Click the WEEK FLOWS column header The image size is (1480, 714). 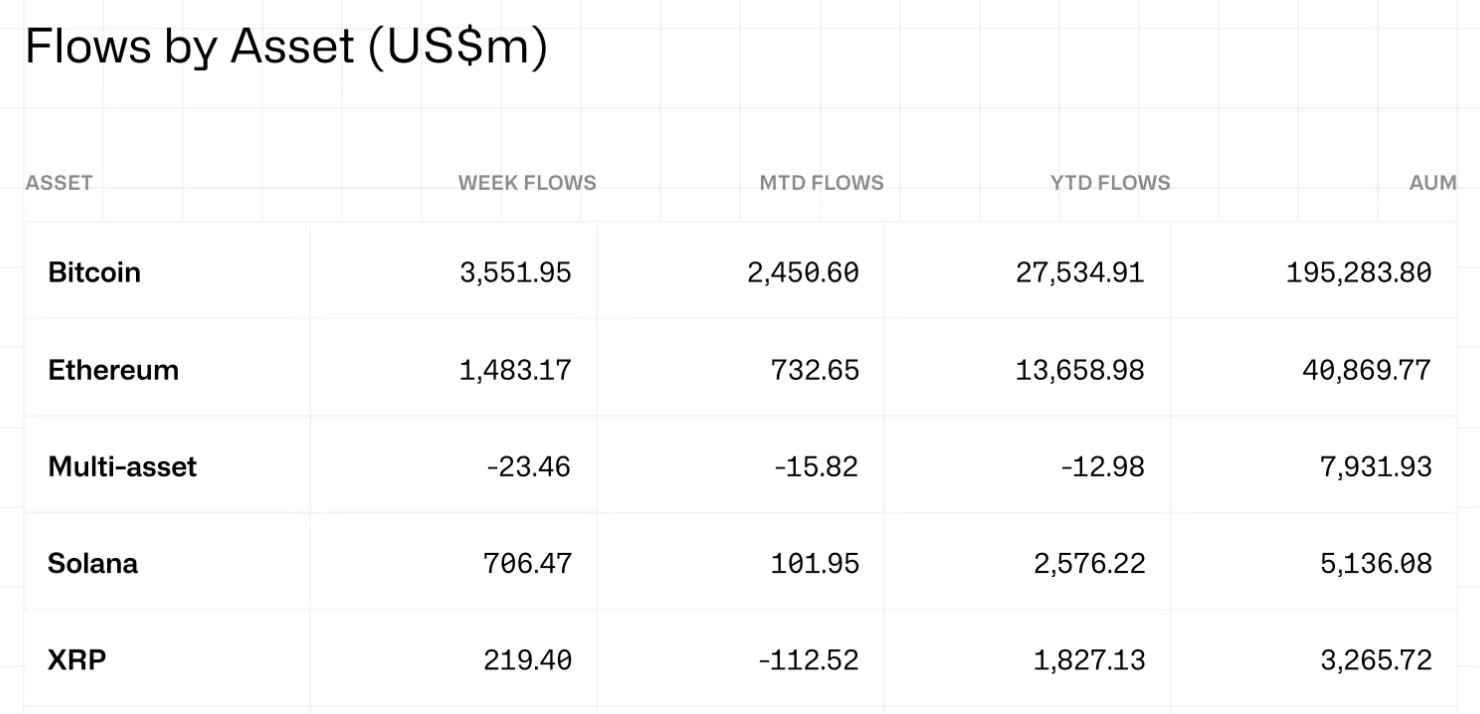(x=527, y=183)
